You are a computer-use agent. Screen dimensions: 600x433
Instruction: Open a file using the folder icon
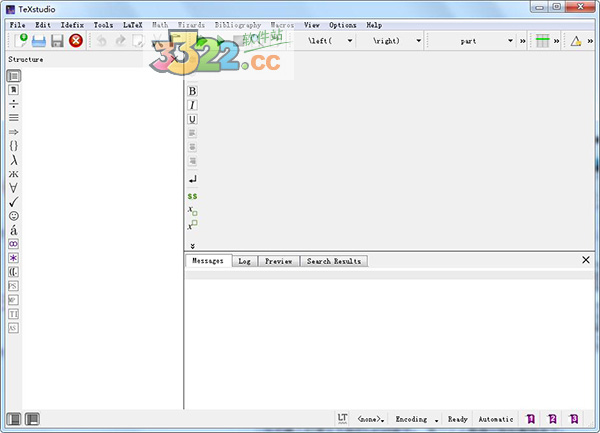(x=39, y=41)
